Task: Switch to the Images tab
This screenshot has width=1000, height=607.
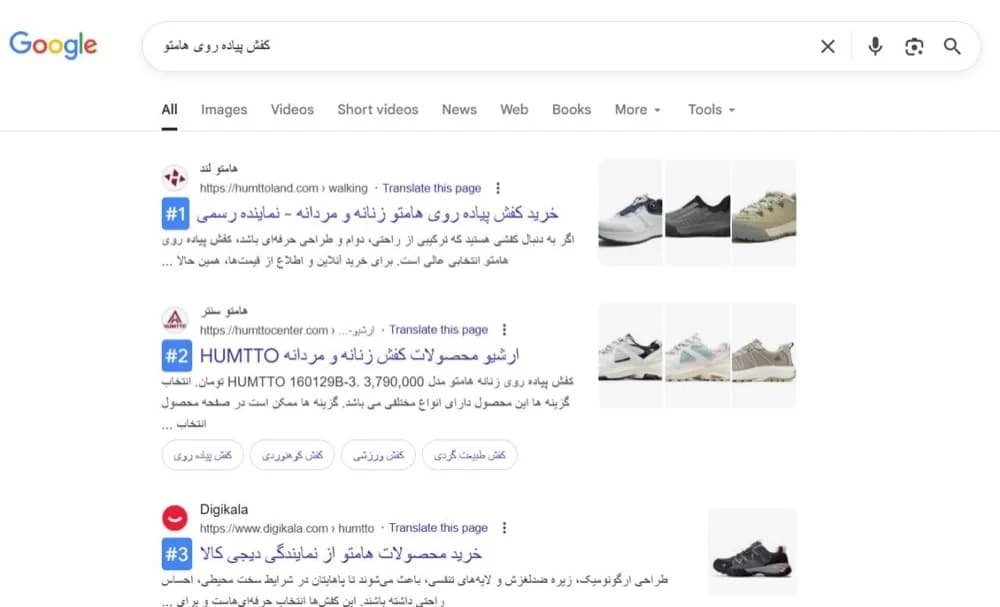Action: [224, 110]
